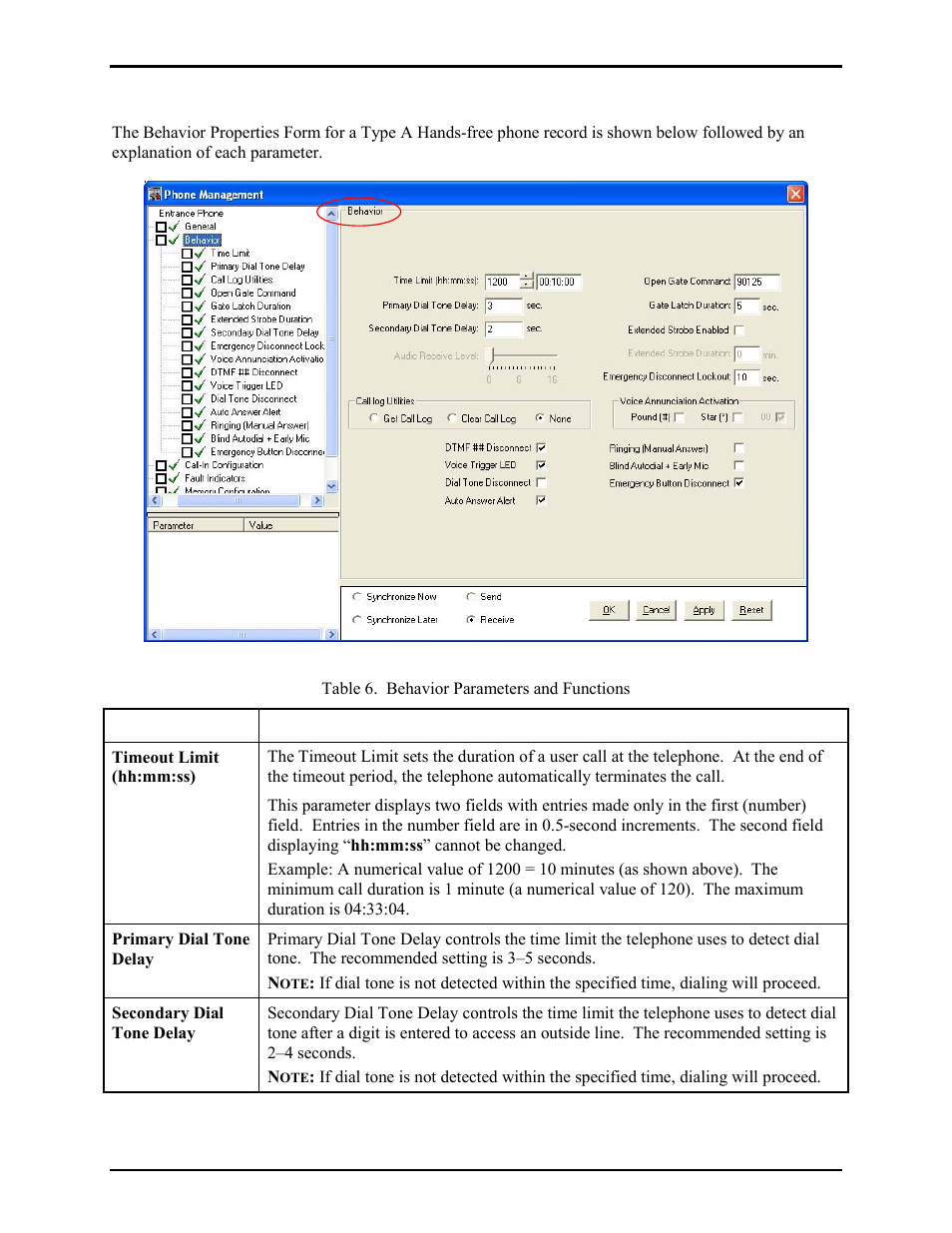
Task: Tick tree checkbox beside Primary Dial Tone Delay
Action: pos(187,267)
